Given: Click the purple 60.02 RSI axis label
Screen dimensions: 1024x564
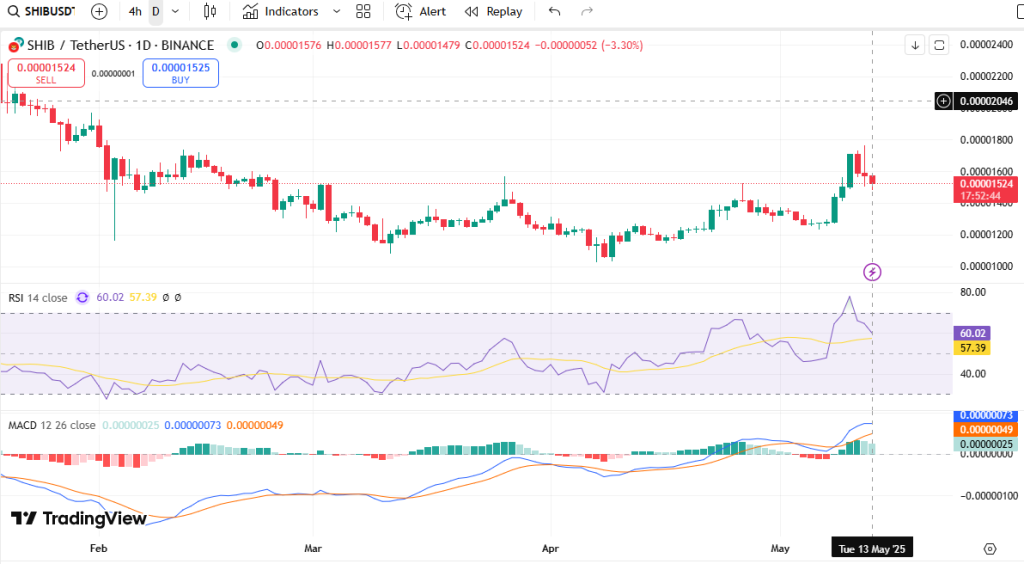Looking at the screenshot, I should pyautogui.click(x=972, y=333).
